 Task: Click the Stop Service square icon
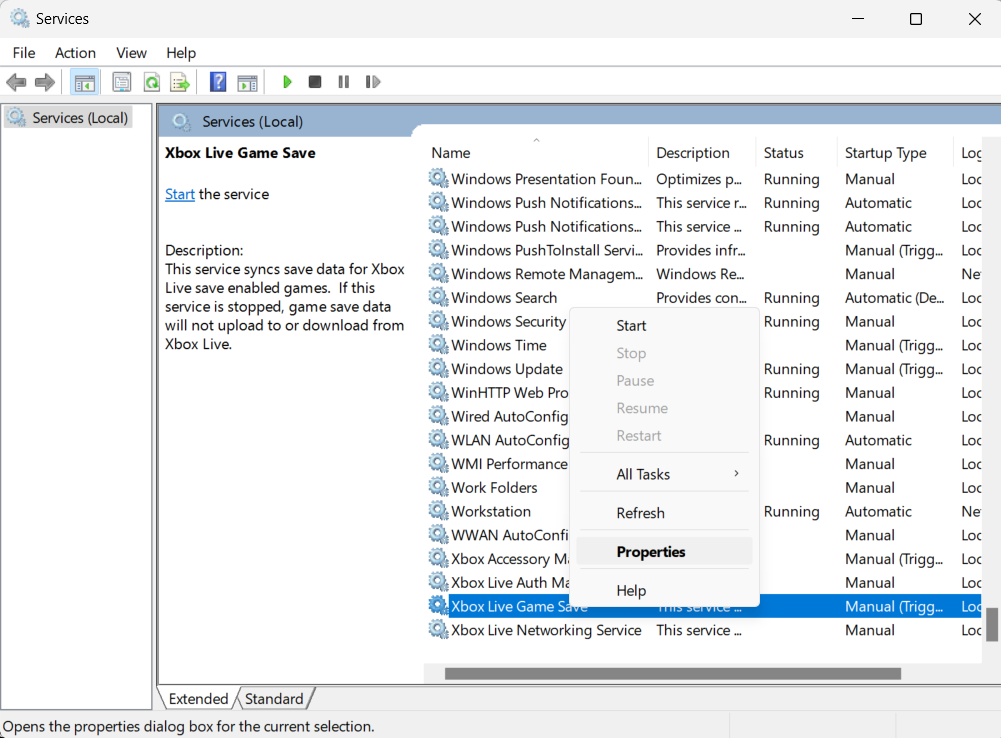(x=315, y=82)
